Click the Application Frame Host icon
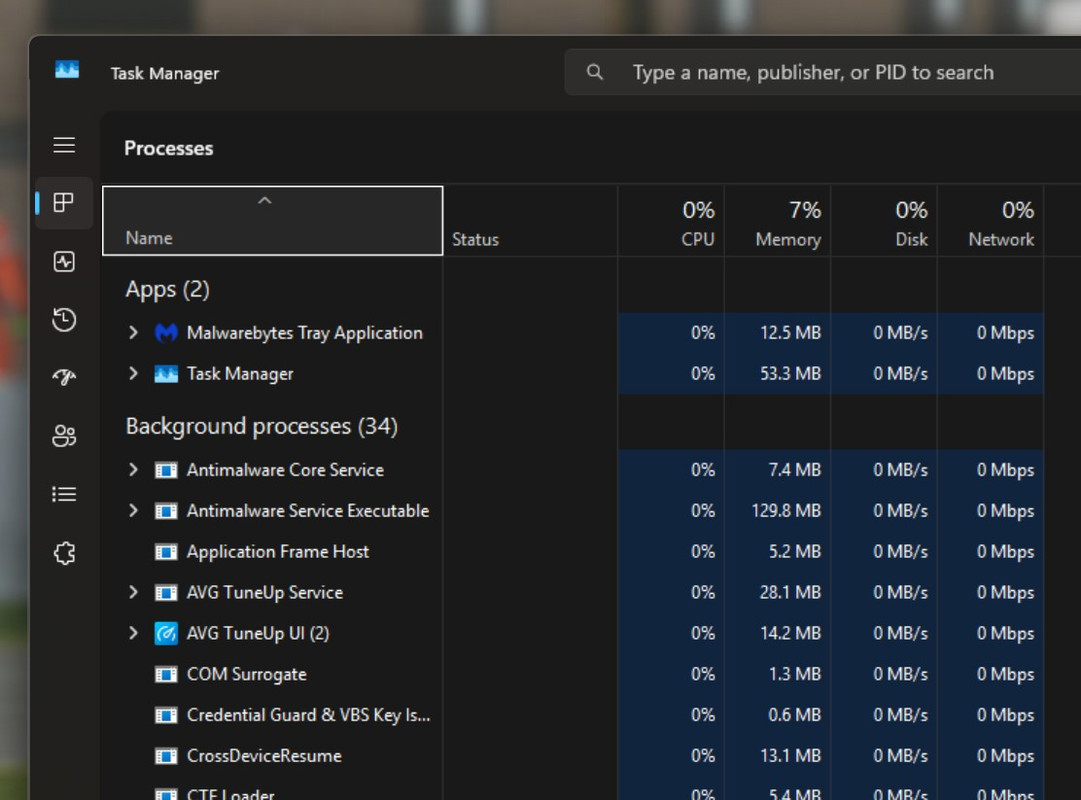The image size is (1081, 800). (x=166, y=552)
